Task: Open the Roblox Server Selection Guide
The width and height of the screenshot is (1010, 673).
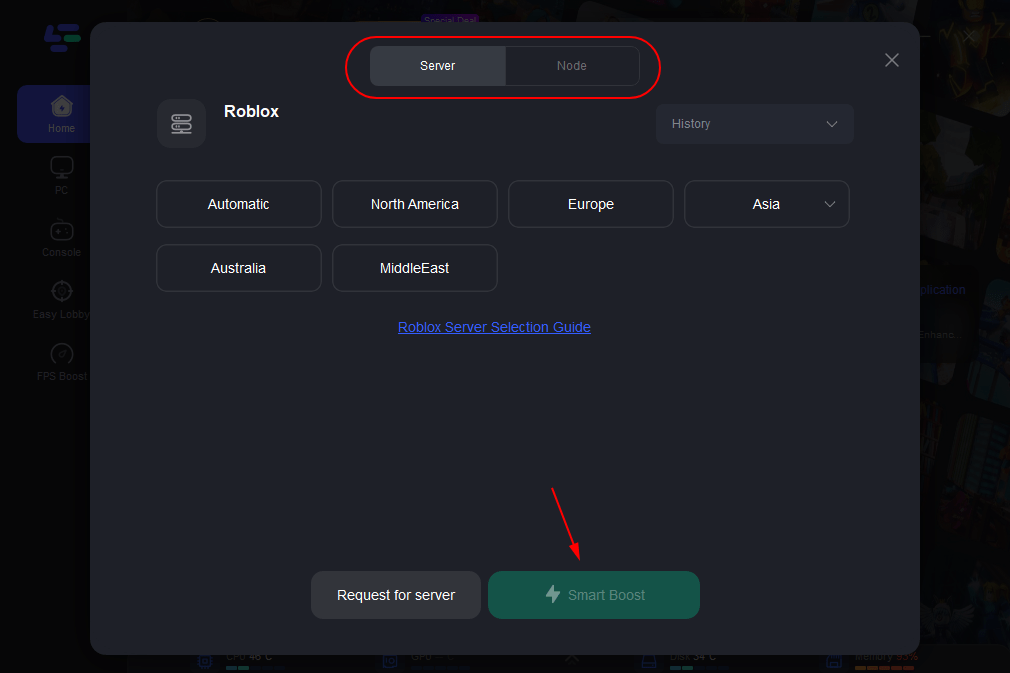Action: point(494,327)
